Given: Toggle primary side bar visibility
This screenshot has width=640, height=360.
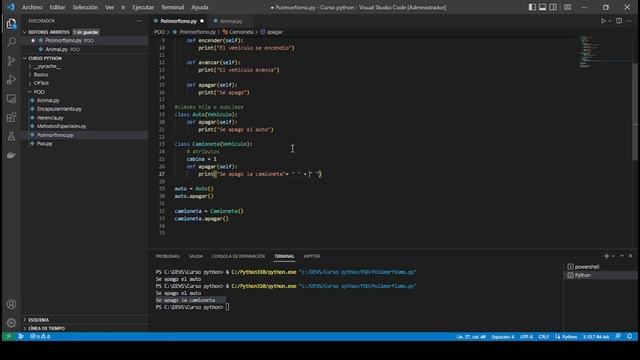Looking at the screenshot, I should [x=532, y=7].
